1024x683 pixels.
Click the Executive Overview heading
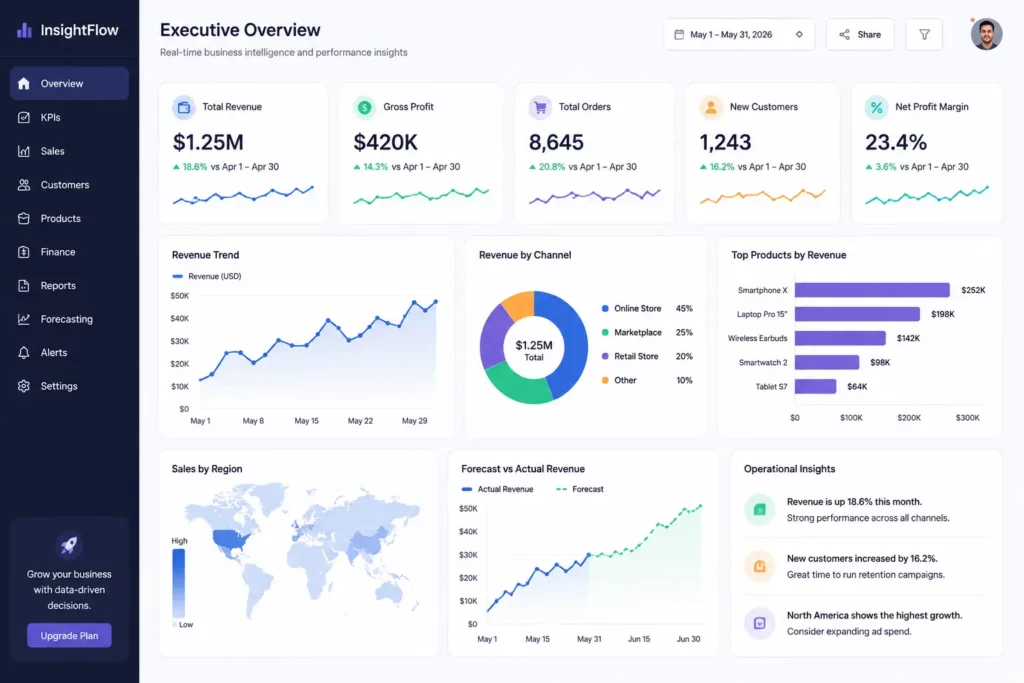point(240,30)
